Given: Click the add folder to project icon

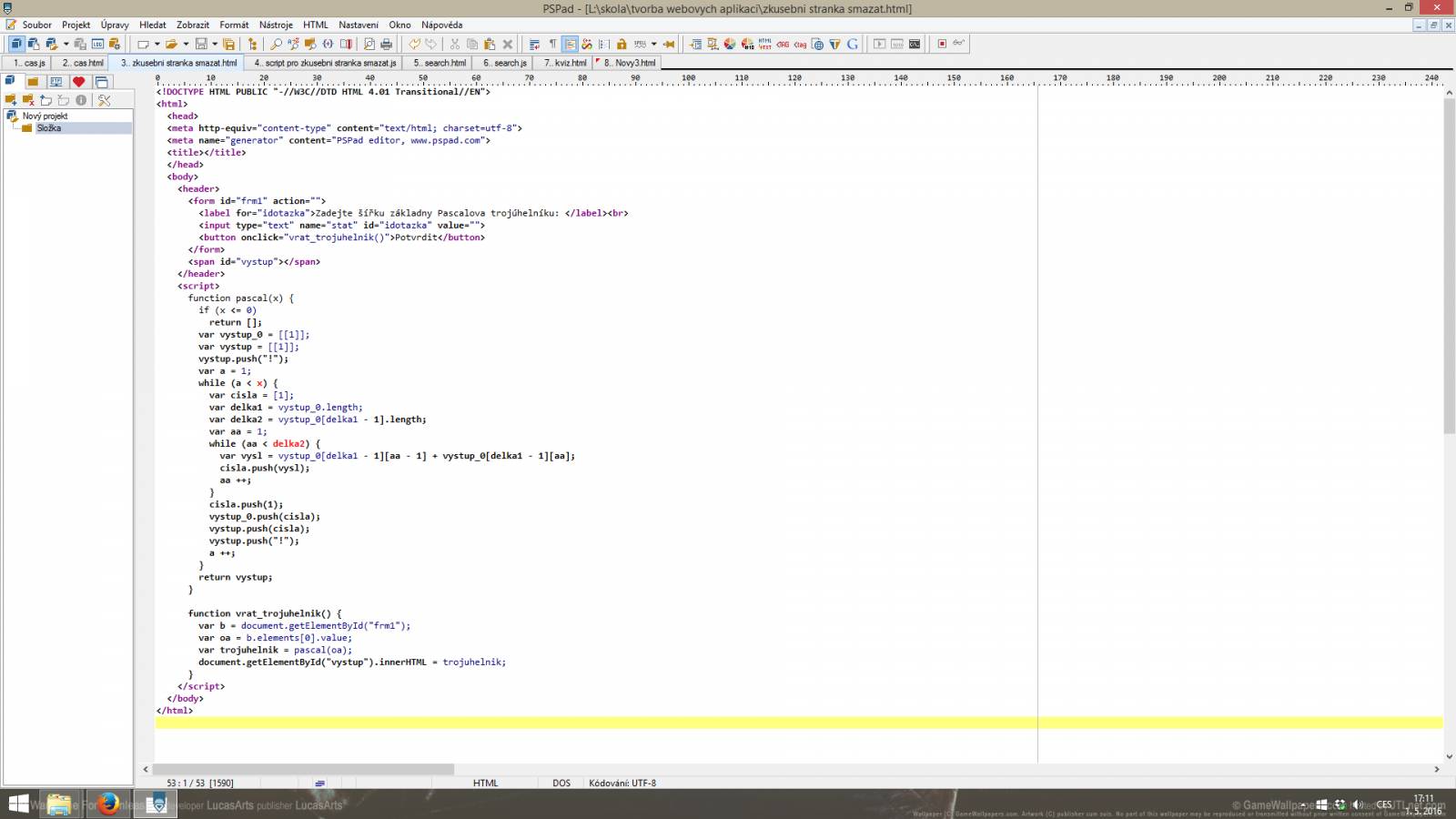Looking at the screenshot, I should (11, 100).
